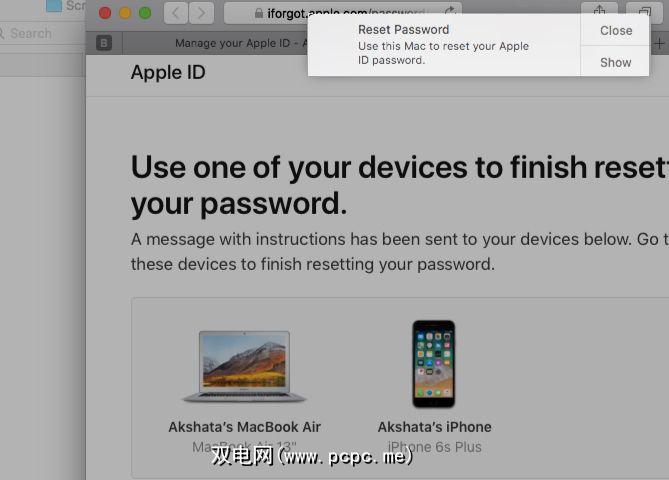
Task: Select the Akshata's MacBook Air label
Action: [x=244, y=427]
